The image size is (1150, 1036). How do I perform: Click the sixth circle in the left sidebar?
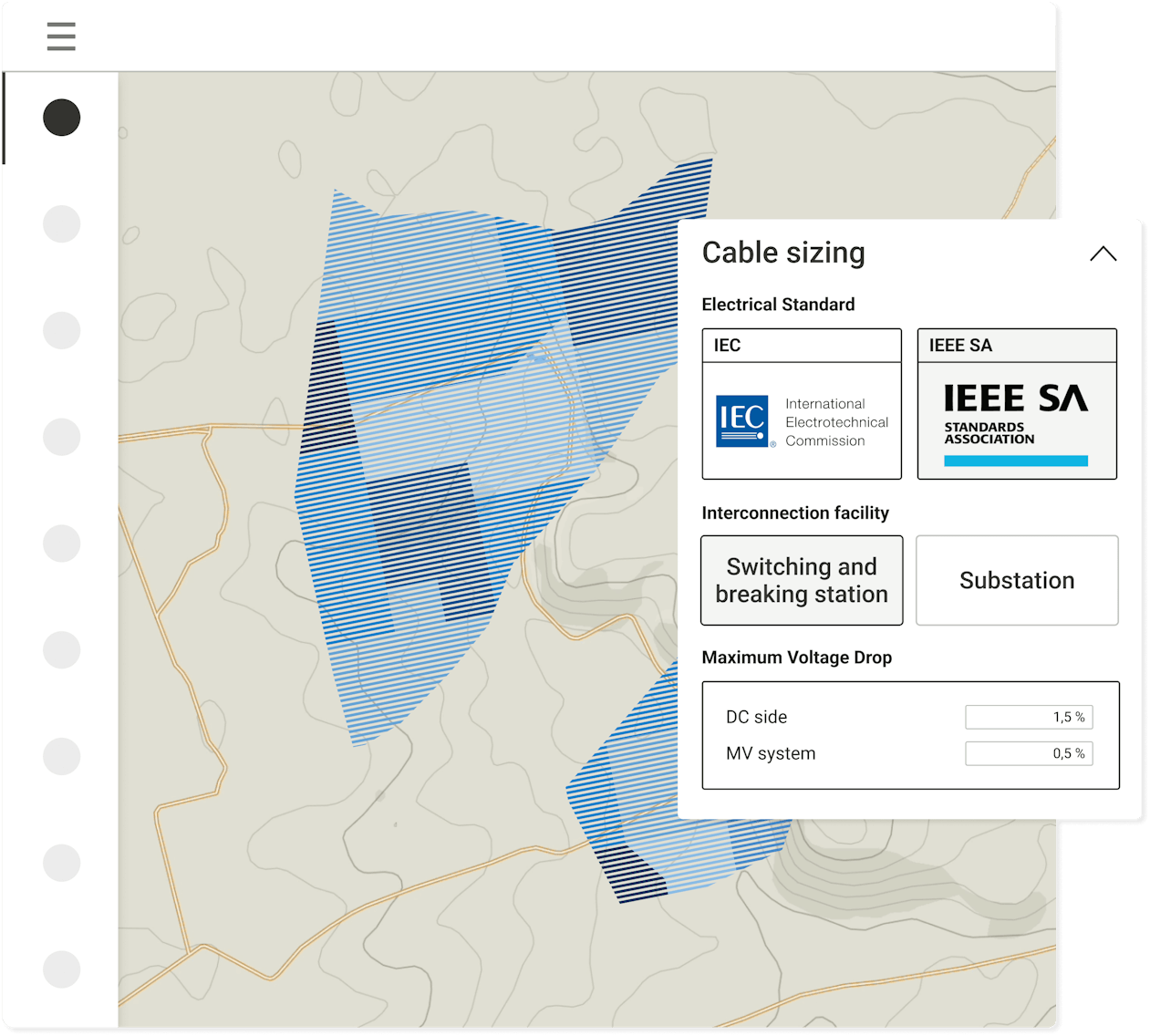(x=62, y=650)
